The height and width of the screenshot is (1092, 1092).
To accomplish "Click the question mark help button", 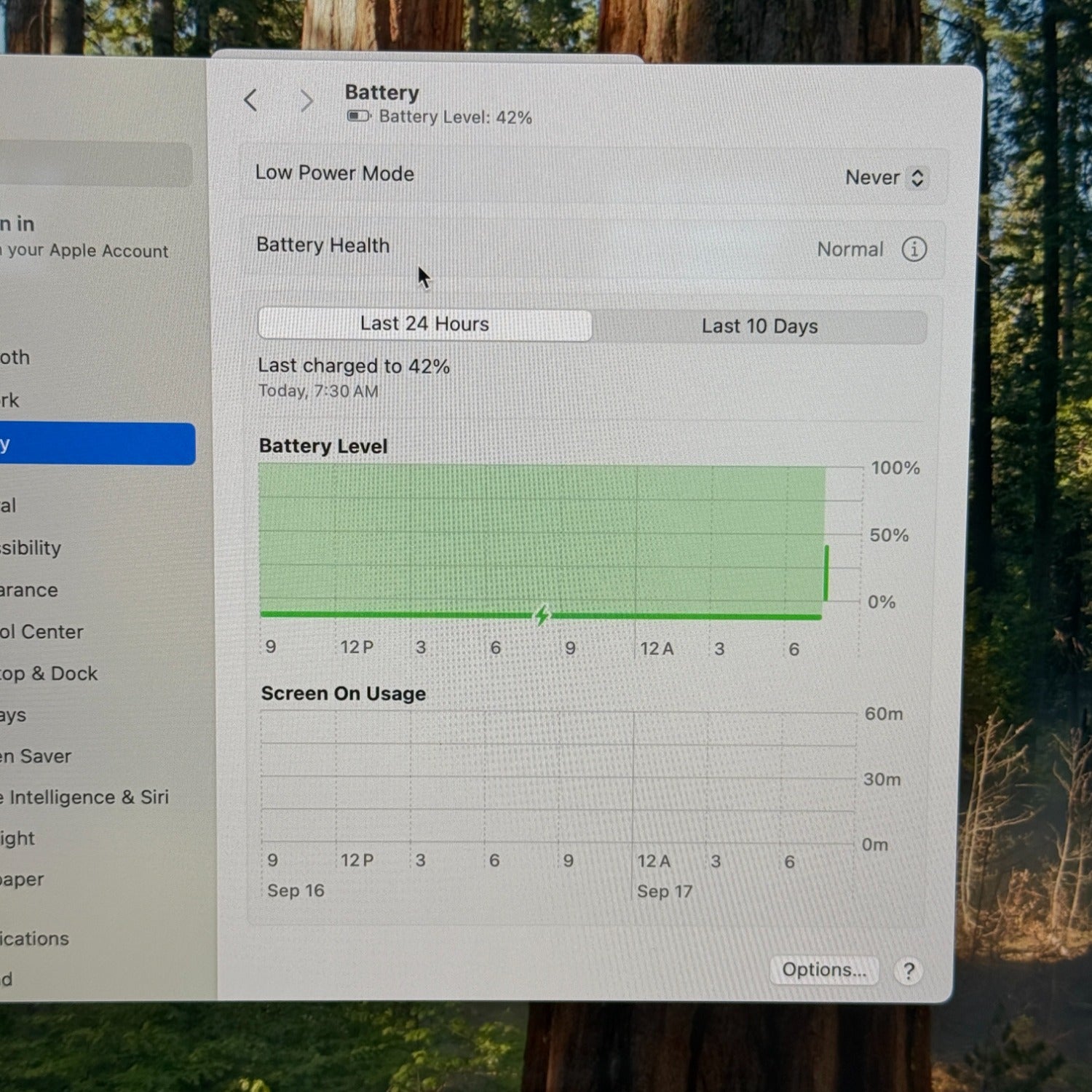I will click(909, 970).
